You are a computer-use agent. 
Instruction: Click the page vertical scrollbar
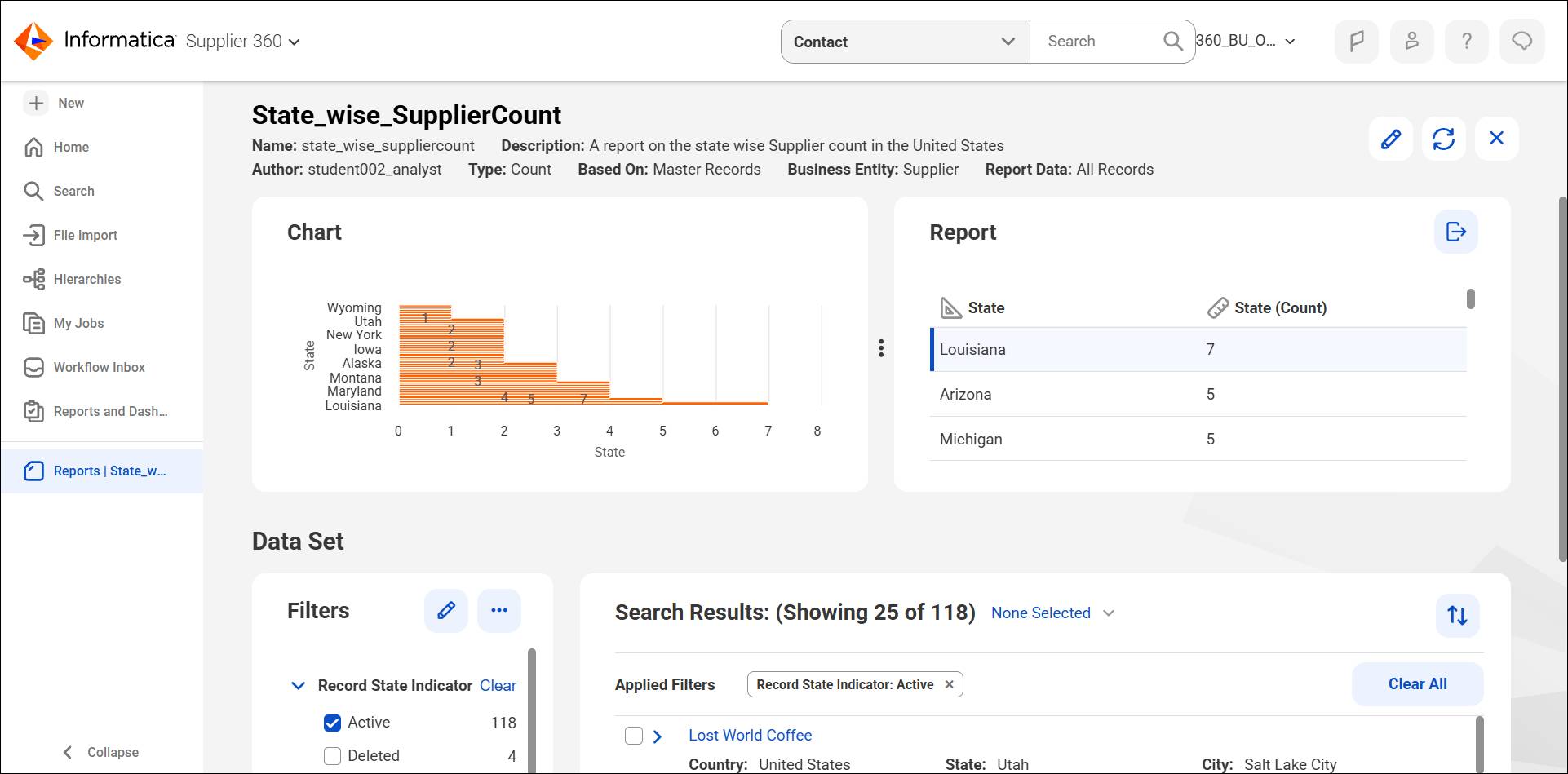pyautogui.click(x=1562, y=379)
